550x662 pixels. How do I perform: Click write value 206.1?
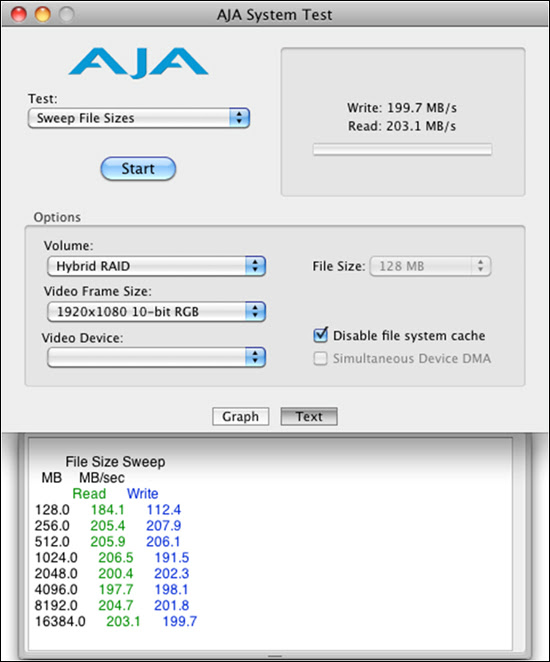coord(163,542)
